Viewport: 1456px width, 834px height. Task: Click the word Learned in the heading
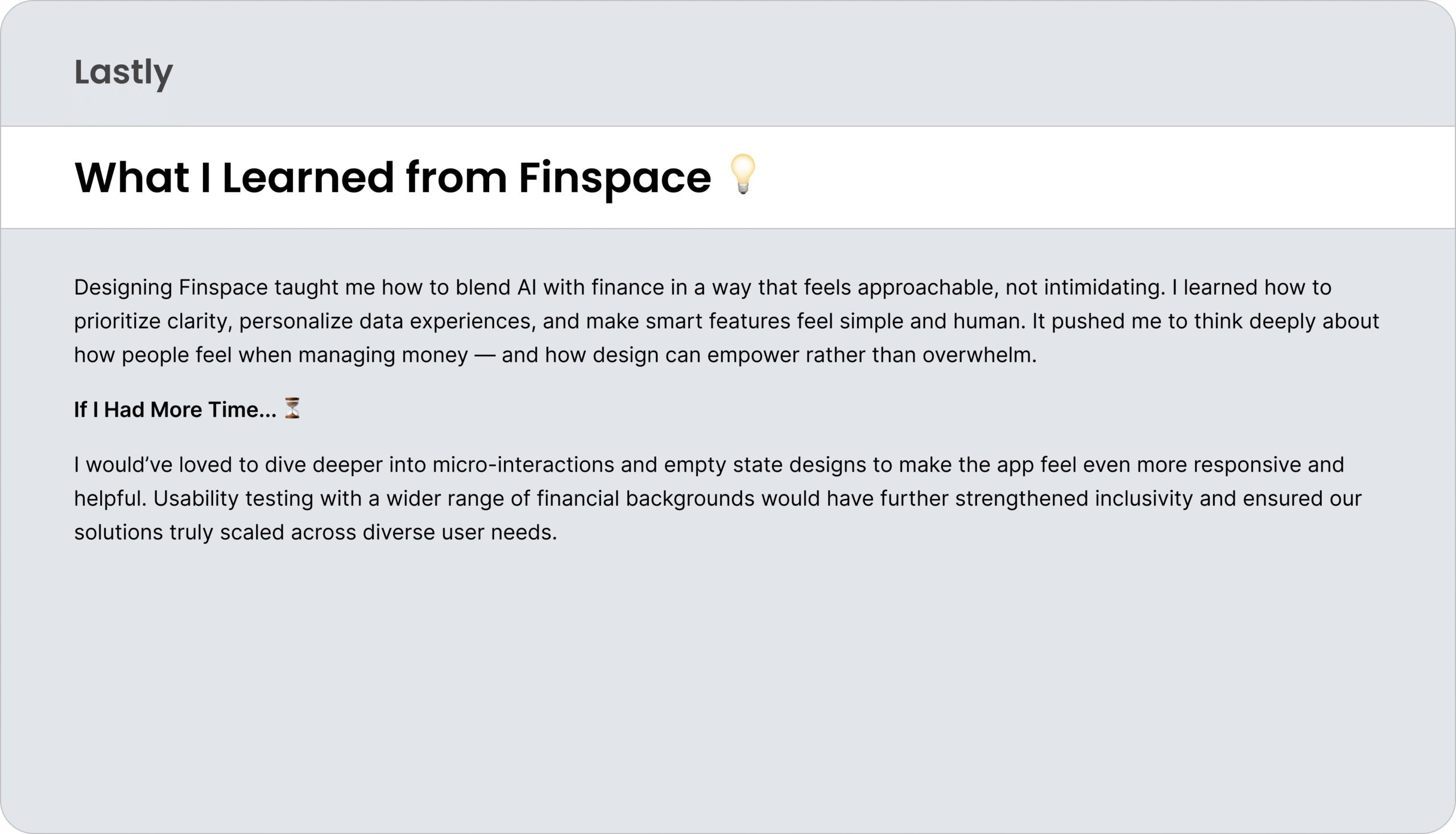tap(308, 177)
